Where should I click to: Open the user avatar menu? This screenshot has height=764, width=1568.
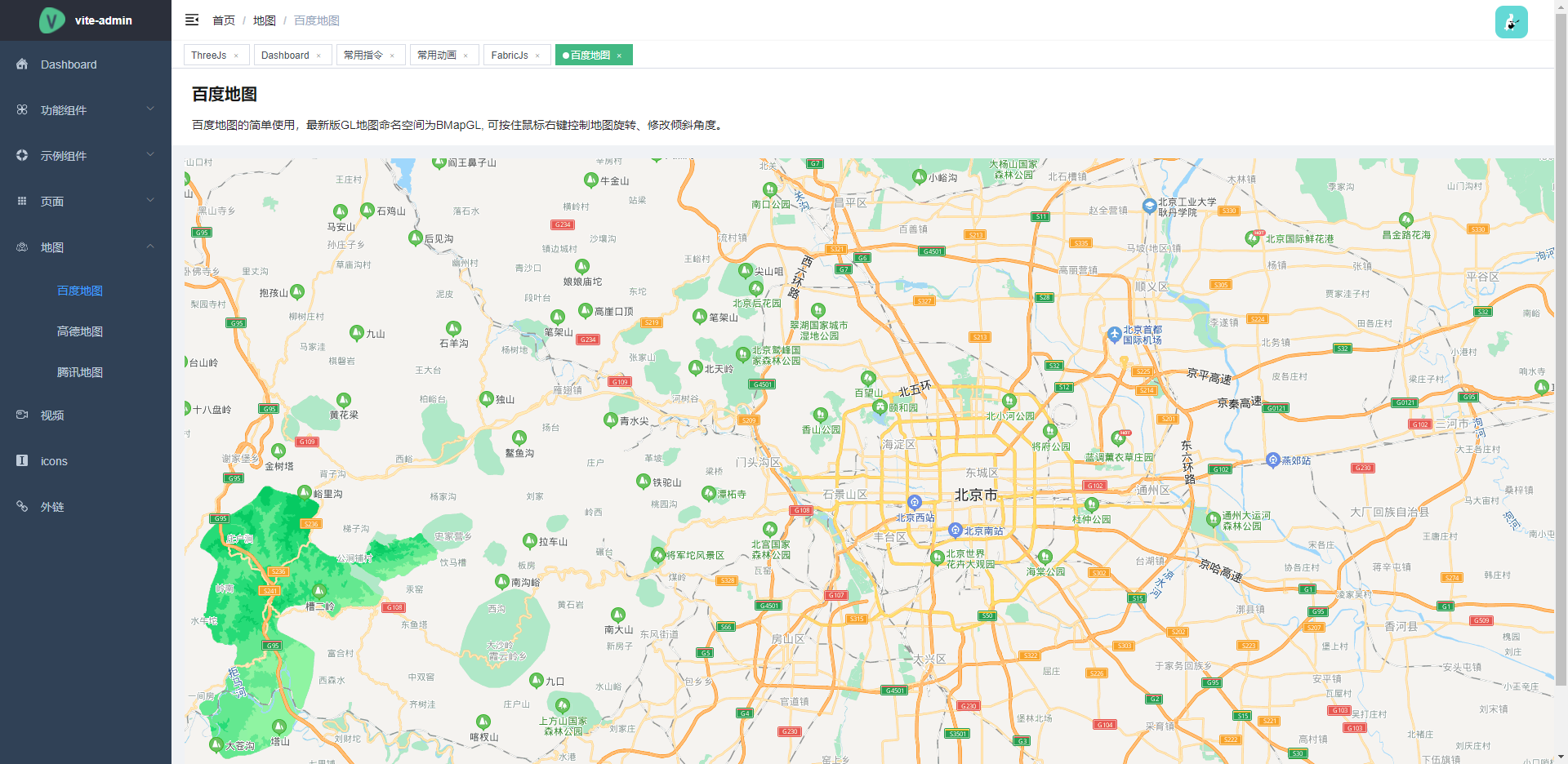1511,22
